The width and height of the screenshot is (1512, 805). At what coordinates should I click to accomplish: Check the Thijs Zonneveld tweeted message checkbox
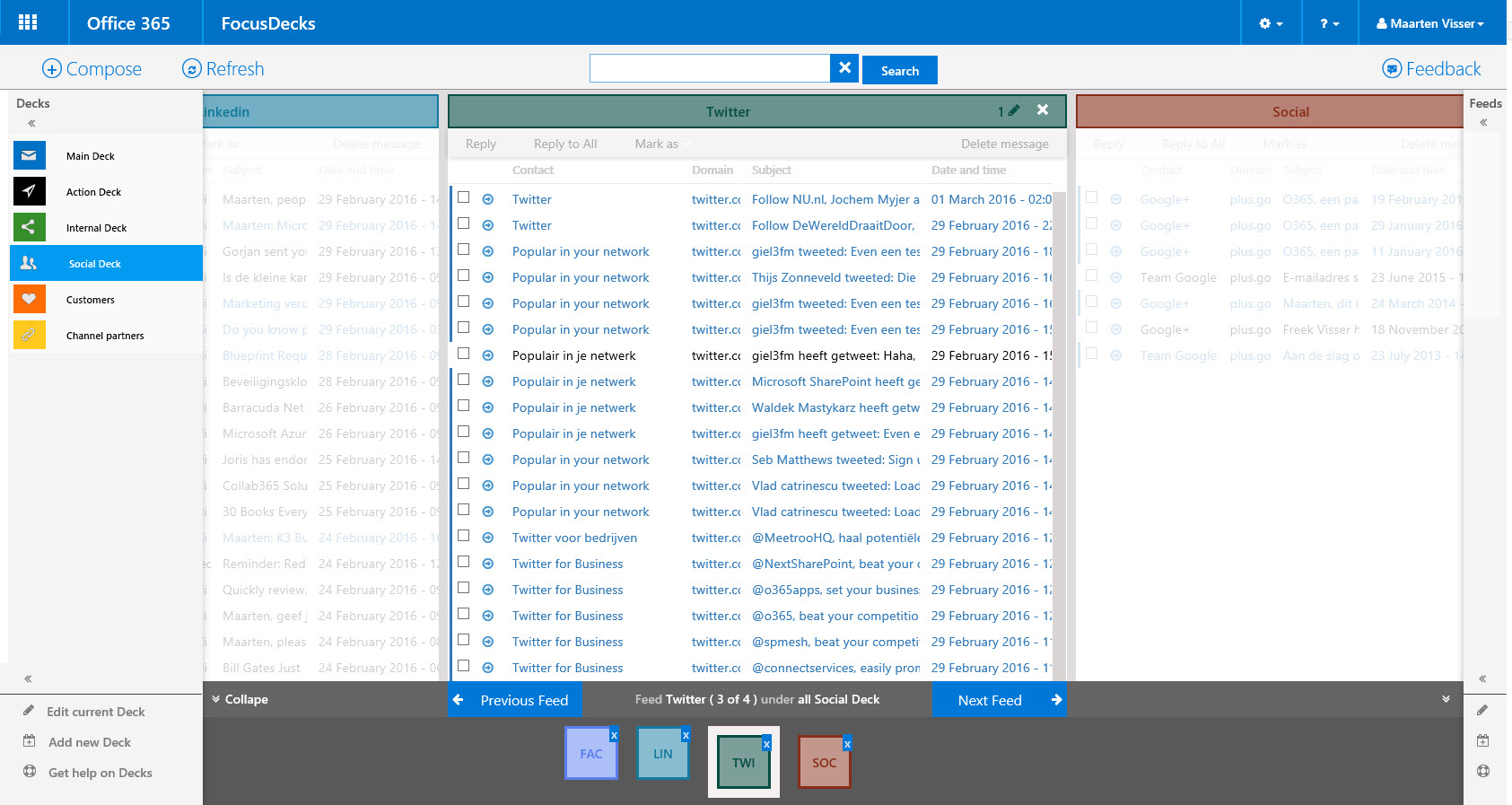click(x=464, y=276)
